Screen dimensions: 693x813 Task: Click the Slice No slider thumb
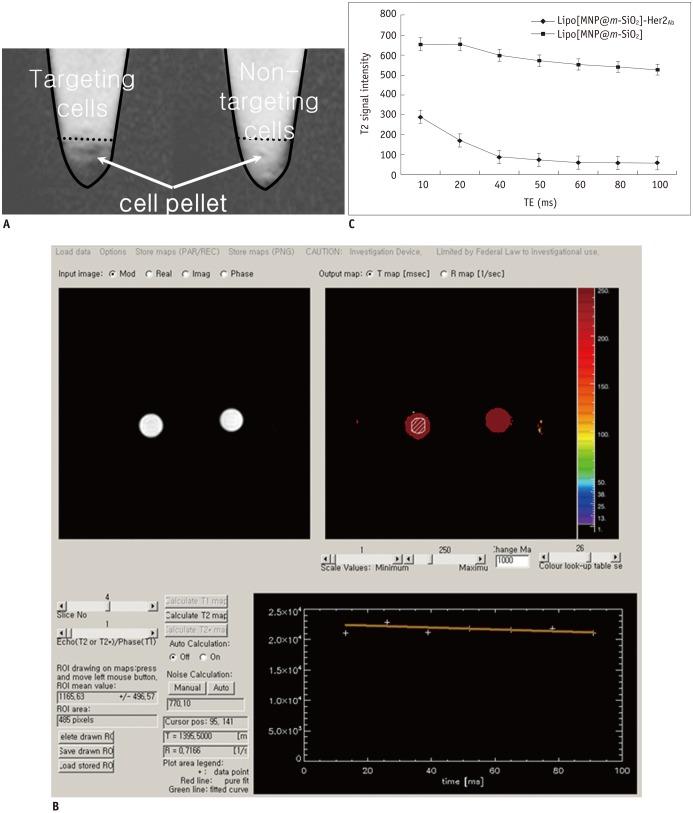point(107,606)
